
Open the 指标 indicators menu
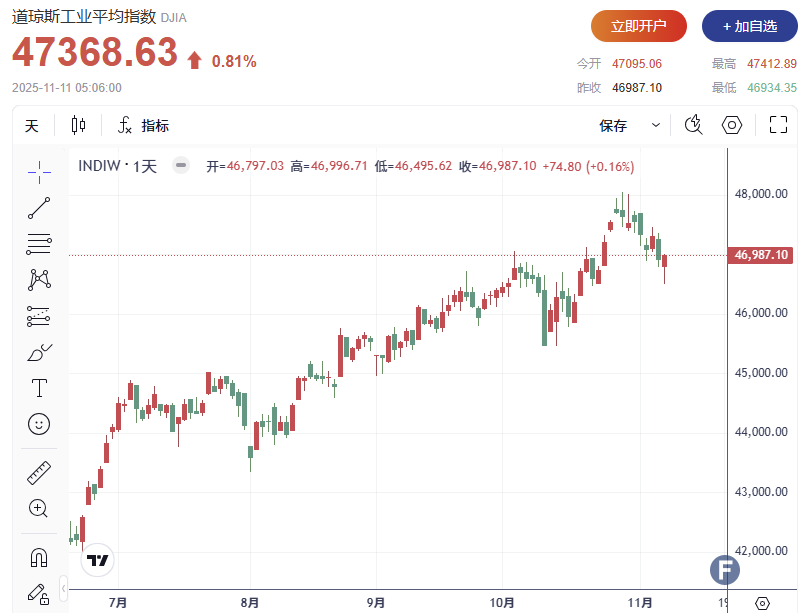click(x=144, y=126)
